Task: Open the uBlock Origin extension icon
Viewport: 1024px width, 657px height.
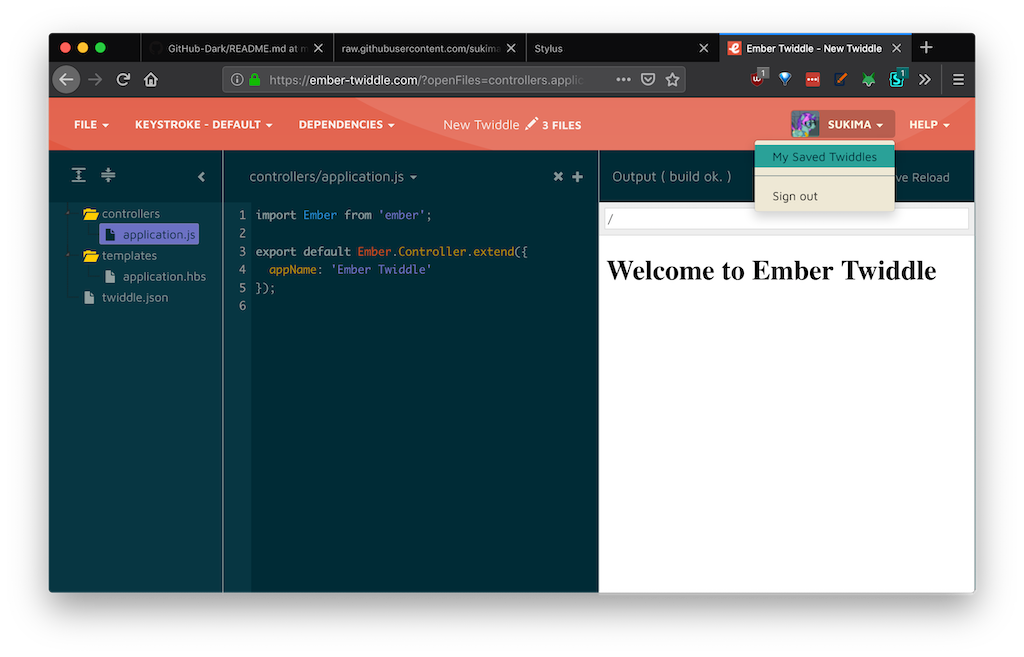Action: (758, 79)
